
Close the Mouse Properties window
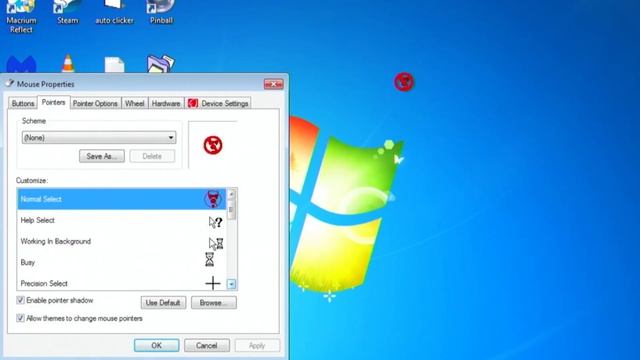point(273,84)
